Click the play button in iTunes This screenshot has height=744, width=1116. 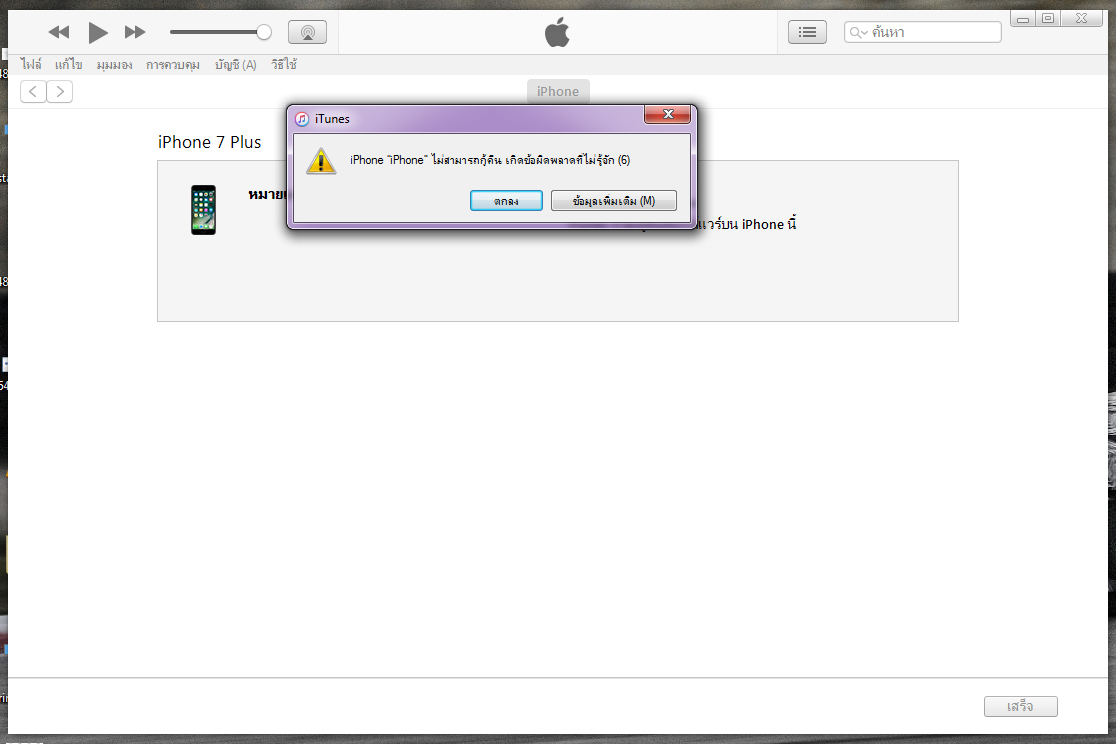point(98,32)
